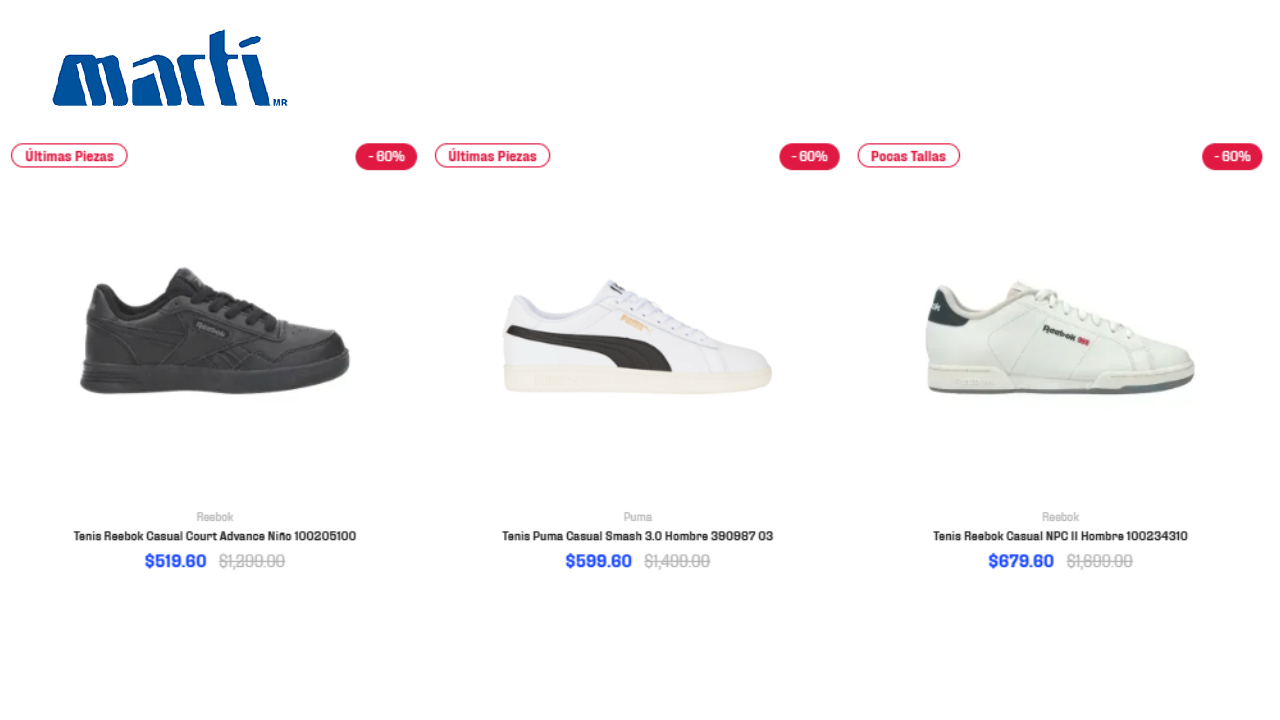Open the white Reebok NPC II shoe image
The image size is (1280, 720).
click(1060, 336)
